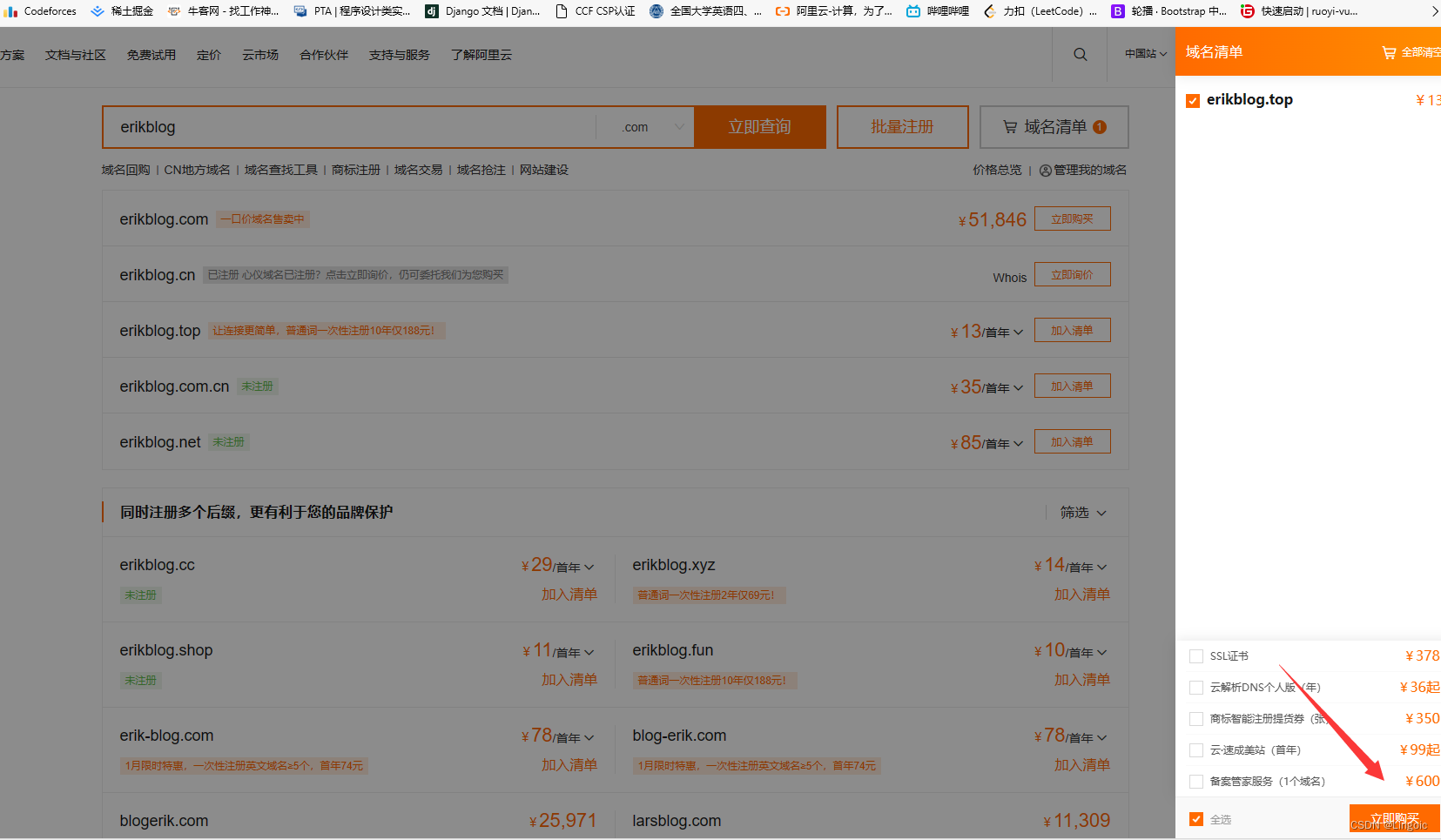The height and width of the screenshot is (840, 1441).
Task: Check the 云解析DNS个人版 option
Action: tap(1196, 688)
